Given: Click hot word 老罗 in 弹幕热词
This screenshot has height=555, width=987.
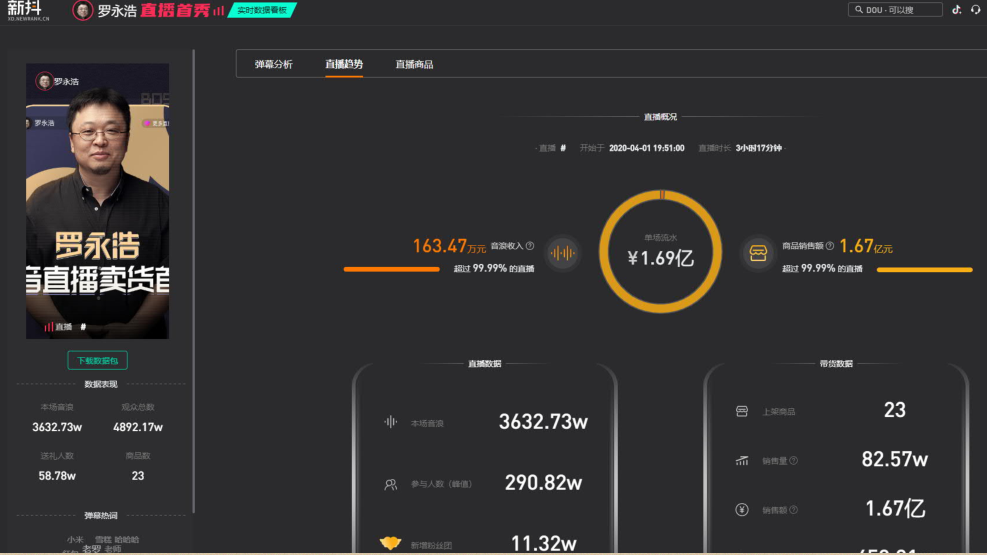Looking at the screenshot, I should pyautogui.click(x=91, y=548).
